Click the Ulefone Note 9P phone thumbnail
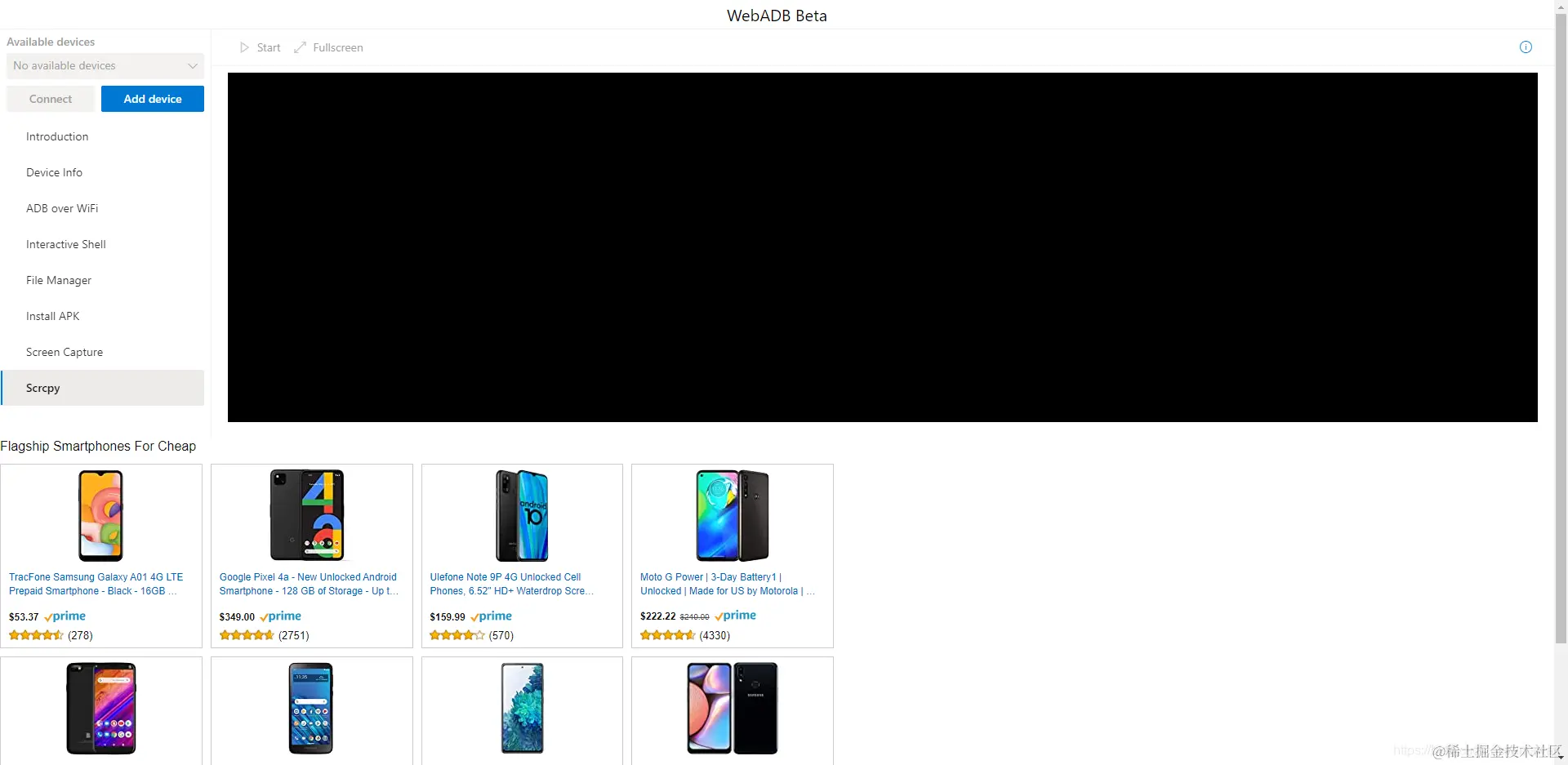The width and height of the screenshot is (1568, 765). pos(522,515)
